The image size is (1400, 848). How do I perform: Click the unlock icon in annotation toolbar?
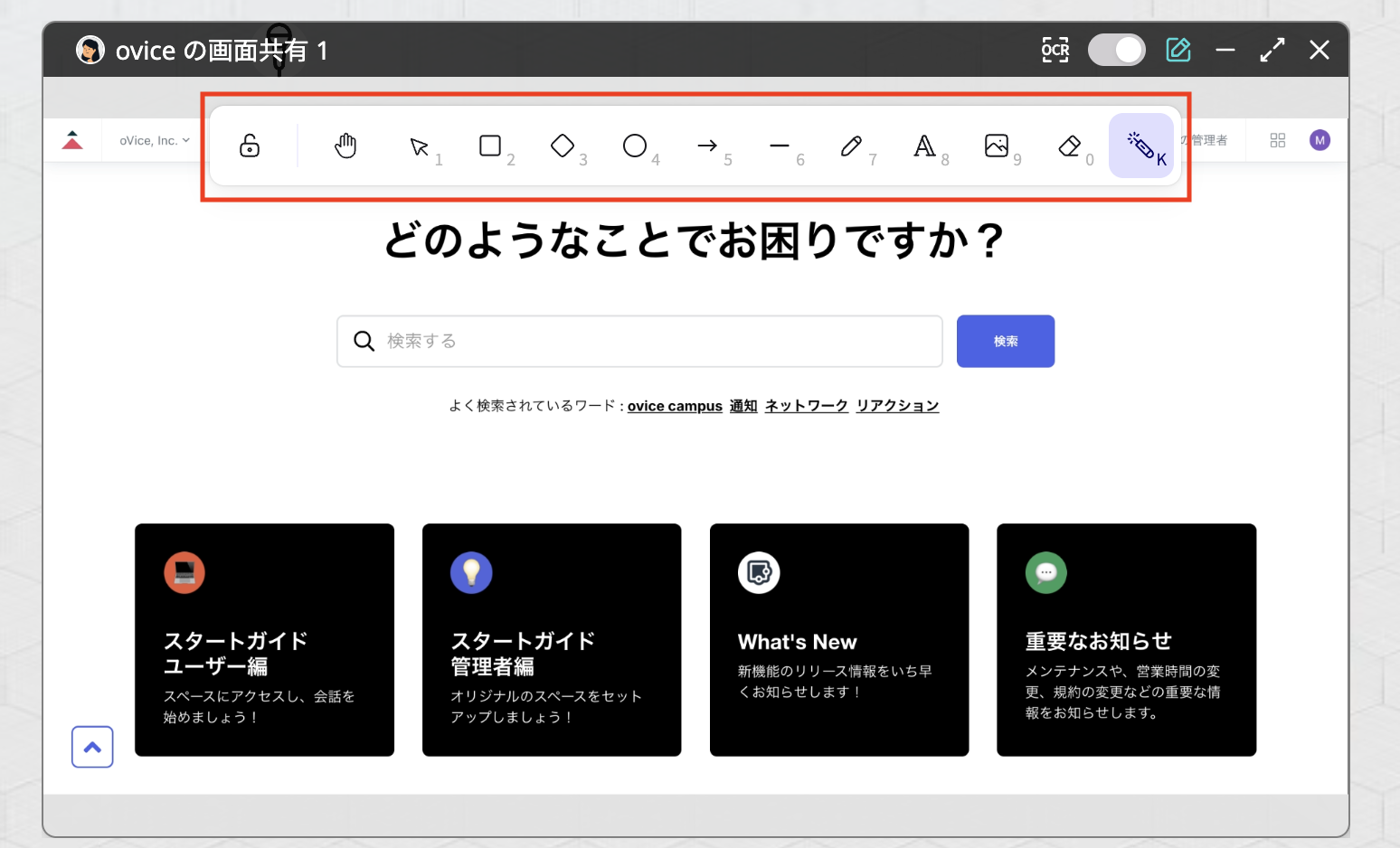click(248, 146)
